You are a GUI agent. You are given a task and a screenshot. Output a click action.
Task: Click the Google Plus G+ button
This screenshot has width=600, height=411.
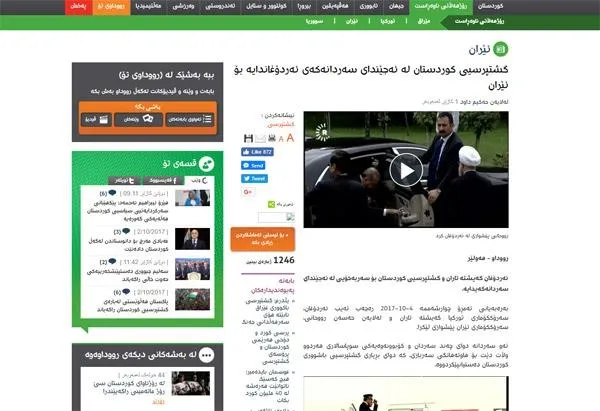[248, 192]
